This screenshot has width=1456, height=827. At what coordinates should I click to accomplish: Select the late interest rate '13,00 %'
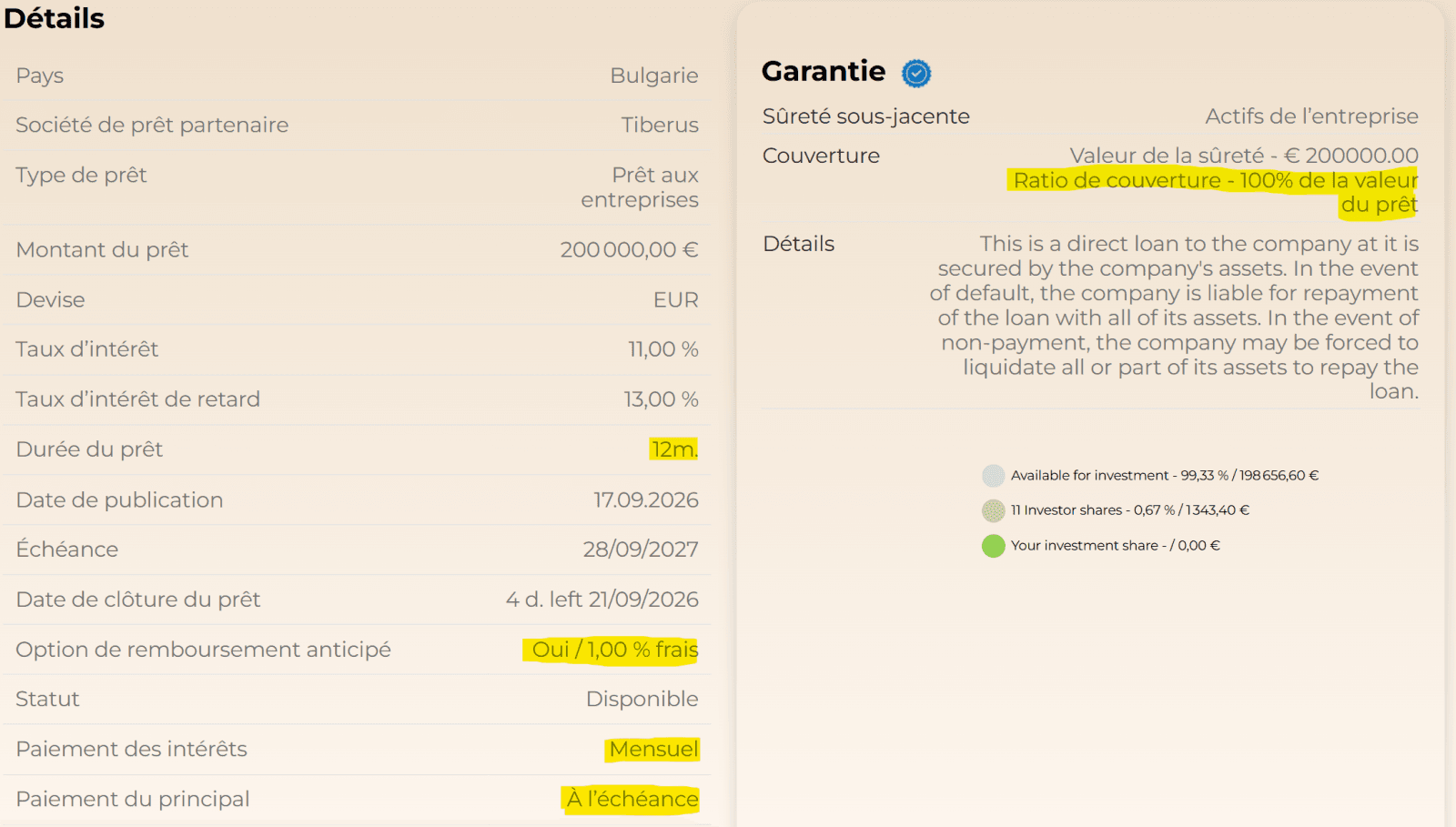[x=661, y=399]
